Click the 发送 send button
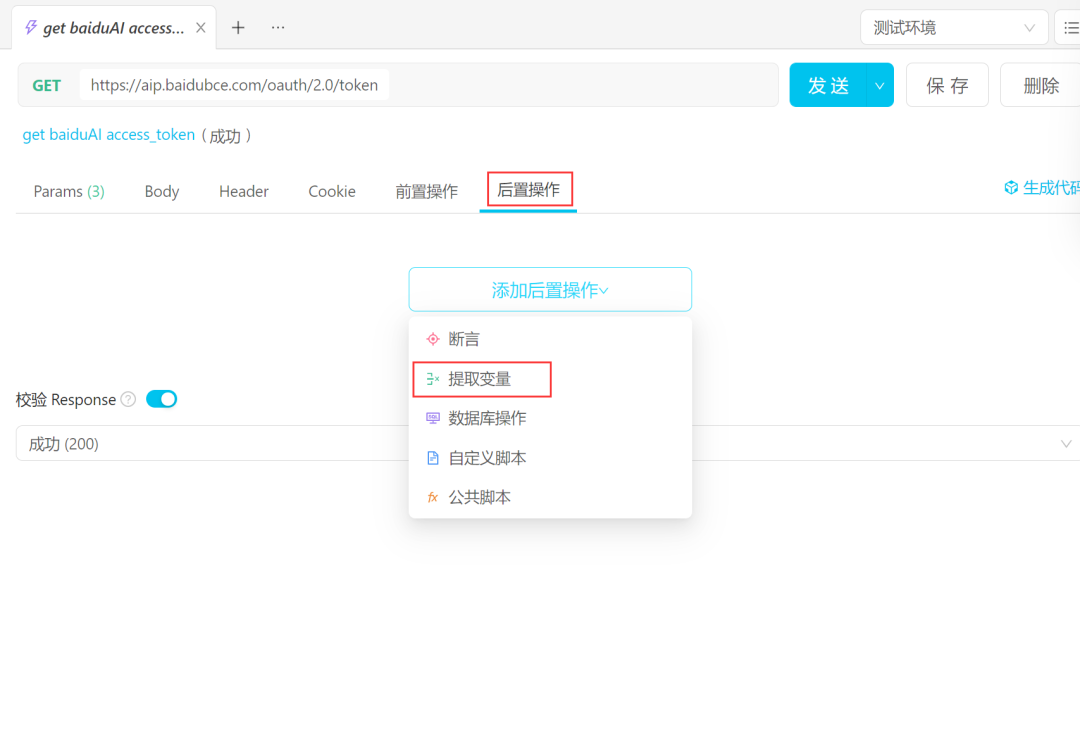Image resolution: width=1080 pixels, height=733 pixels. point(828,85)
